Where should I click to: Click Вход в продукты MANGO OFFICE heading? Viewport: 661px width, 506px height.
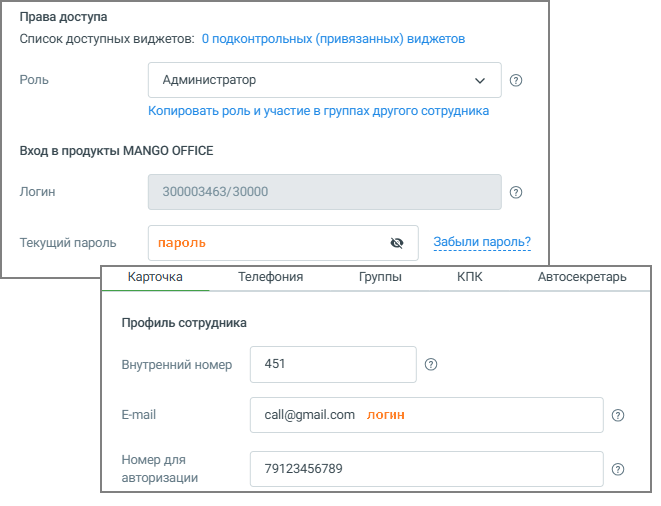[x=116, y=151]
